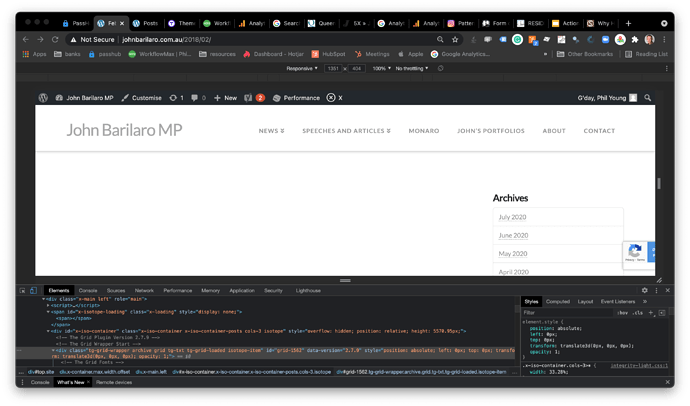
Task: Switch to DevTools Network tab
Action: point(144,290)
